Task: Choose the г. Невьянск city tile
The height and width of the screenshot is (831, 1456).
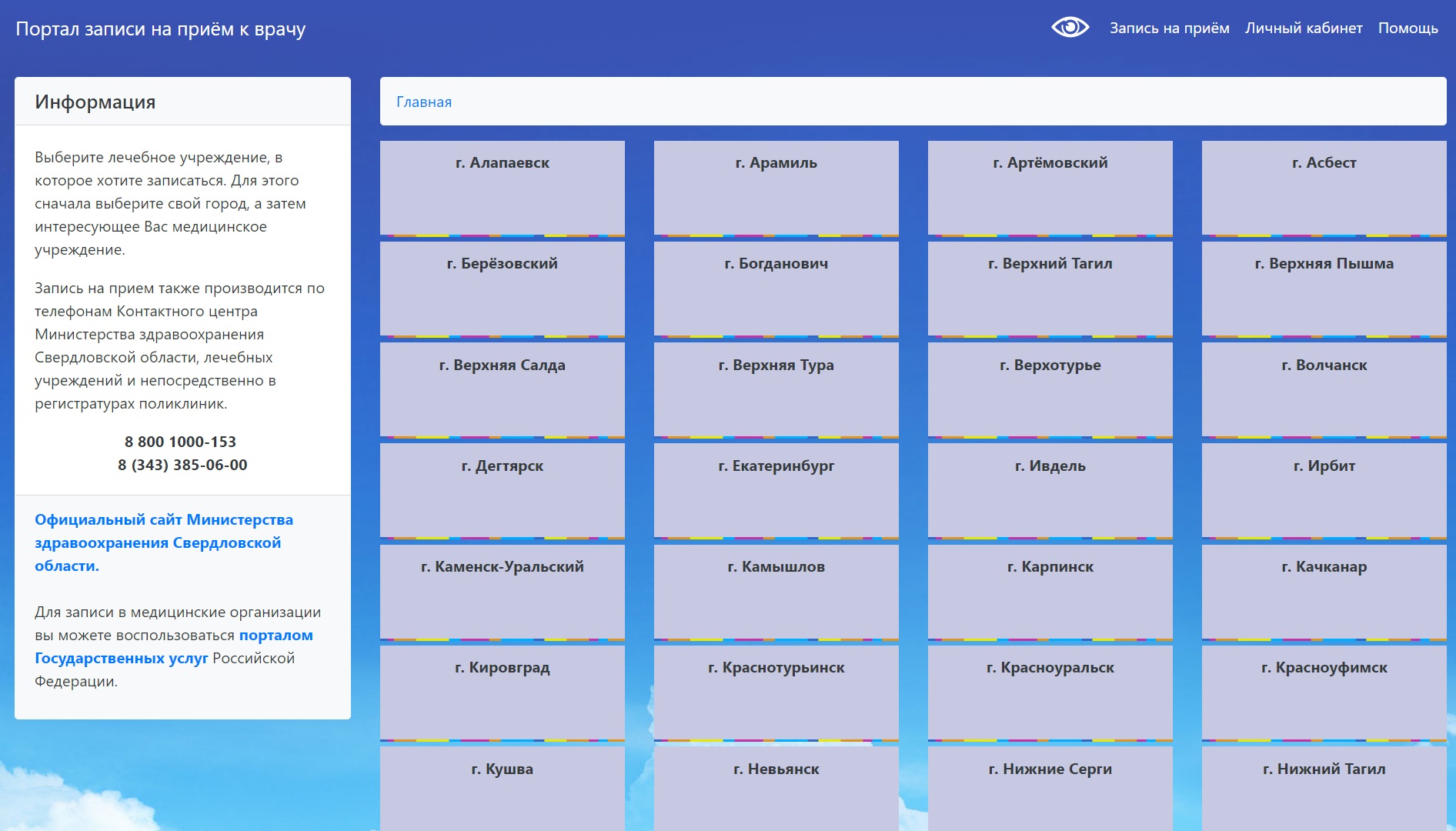Action: (776, 785)
